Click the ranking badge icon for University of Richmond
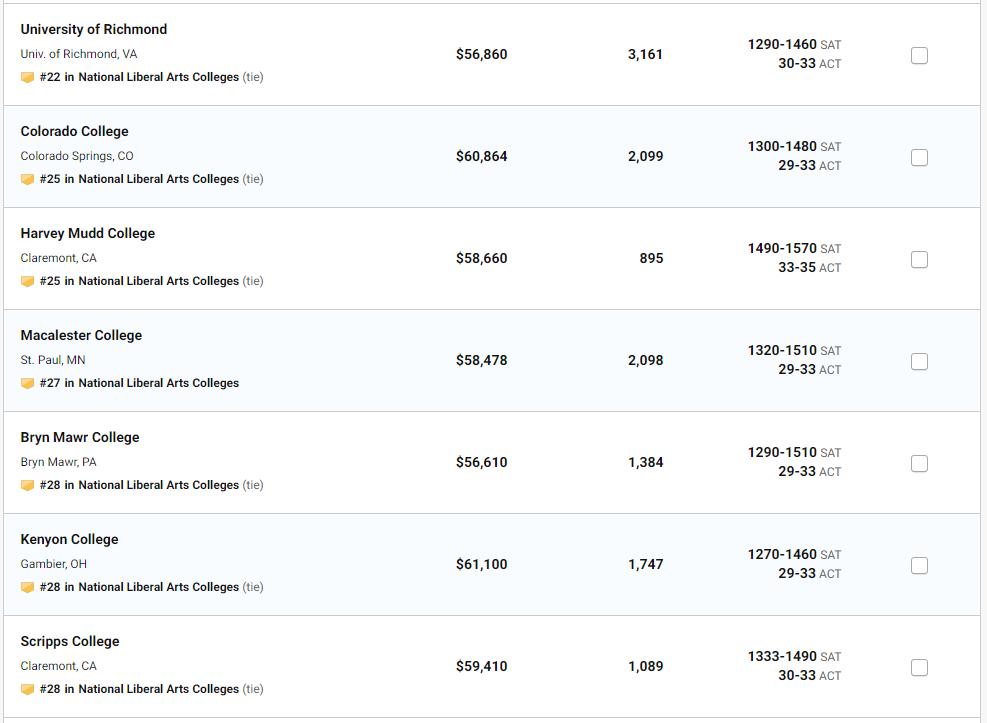The image size is (987, 723). (x=27, y=78)
